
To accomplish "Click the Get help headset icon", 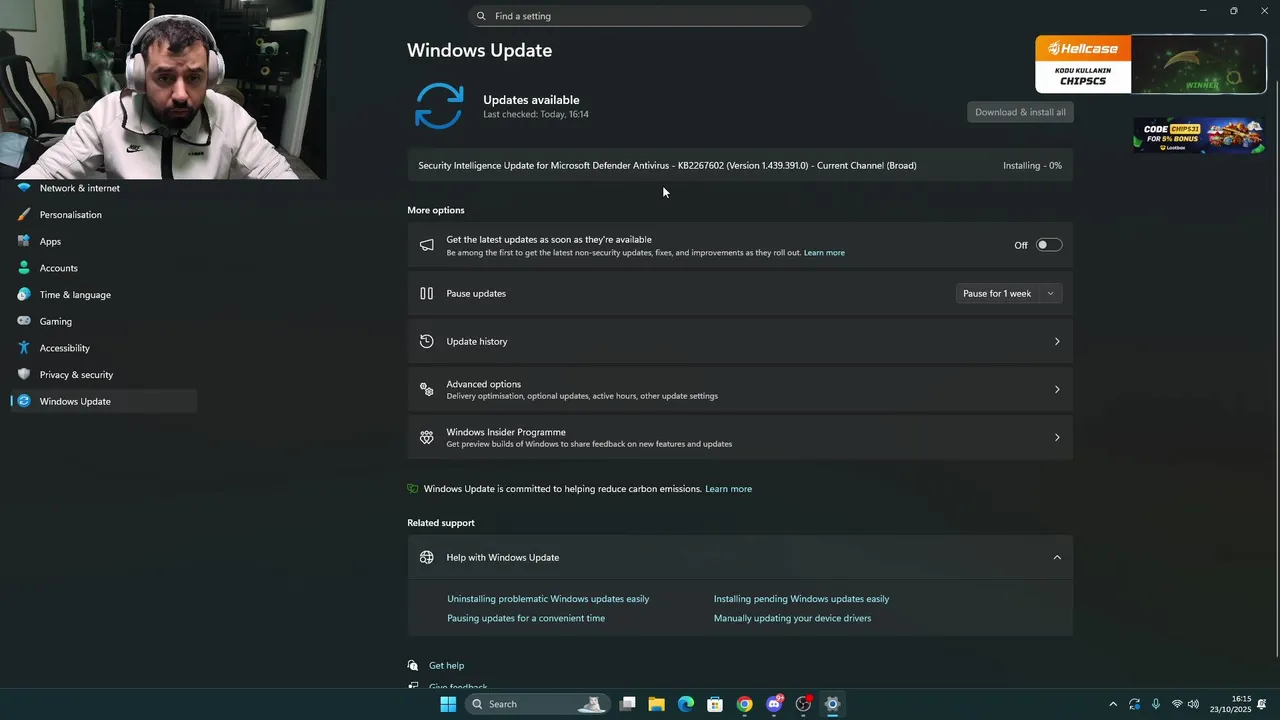I will [x=413, y=666].
